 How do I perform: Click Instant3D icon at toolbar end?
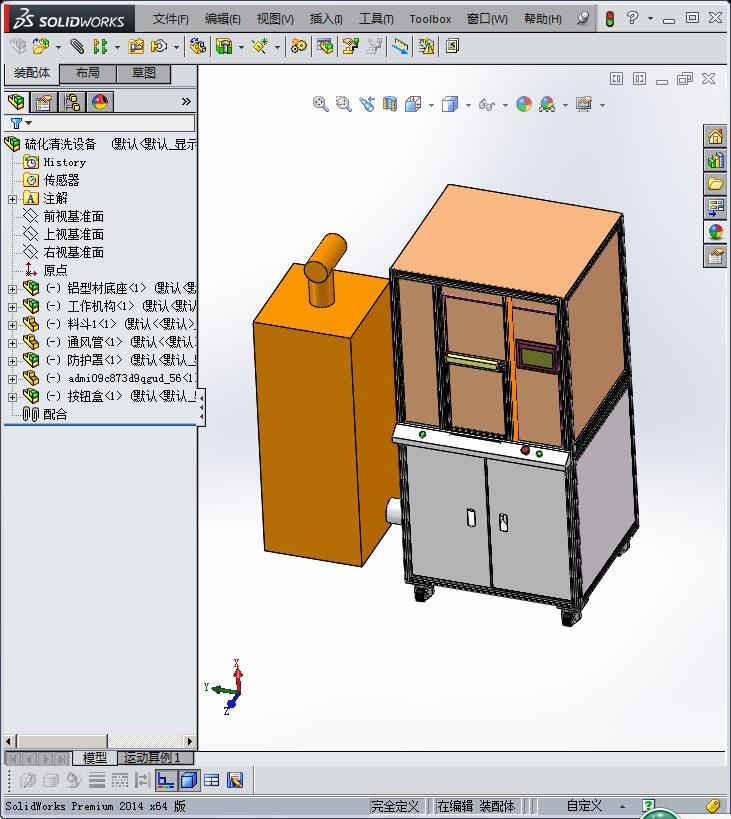tap(452, 46)
